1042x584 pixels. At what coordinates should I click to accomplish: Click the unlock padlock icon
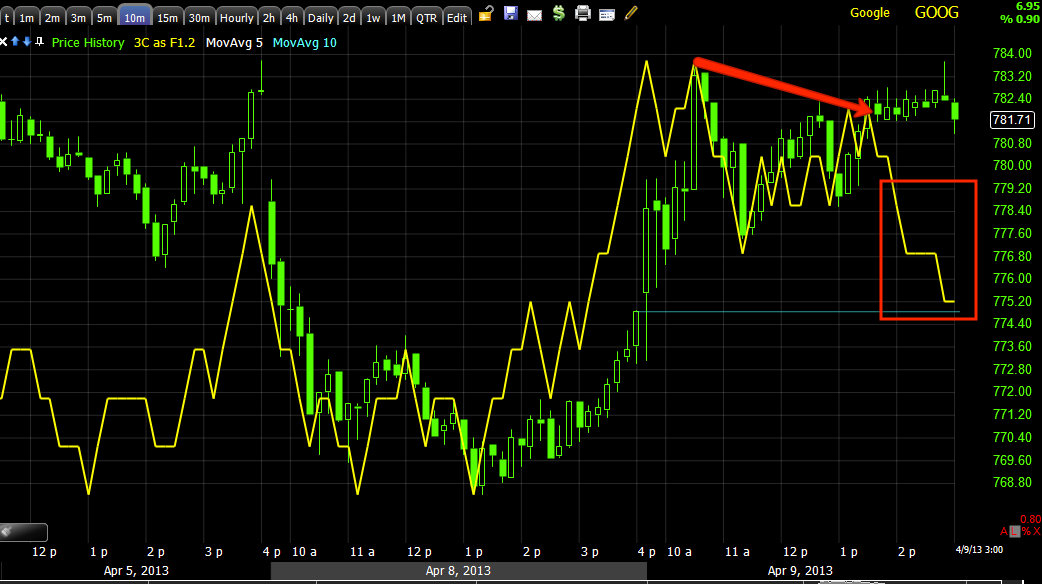[x=486, y=13]
